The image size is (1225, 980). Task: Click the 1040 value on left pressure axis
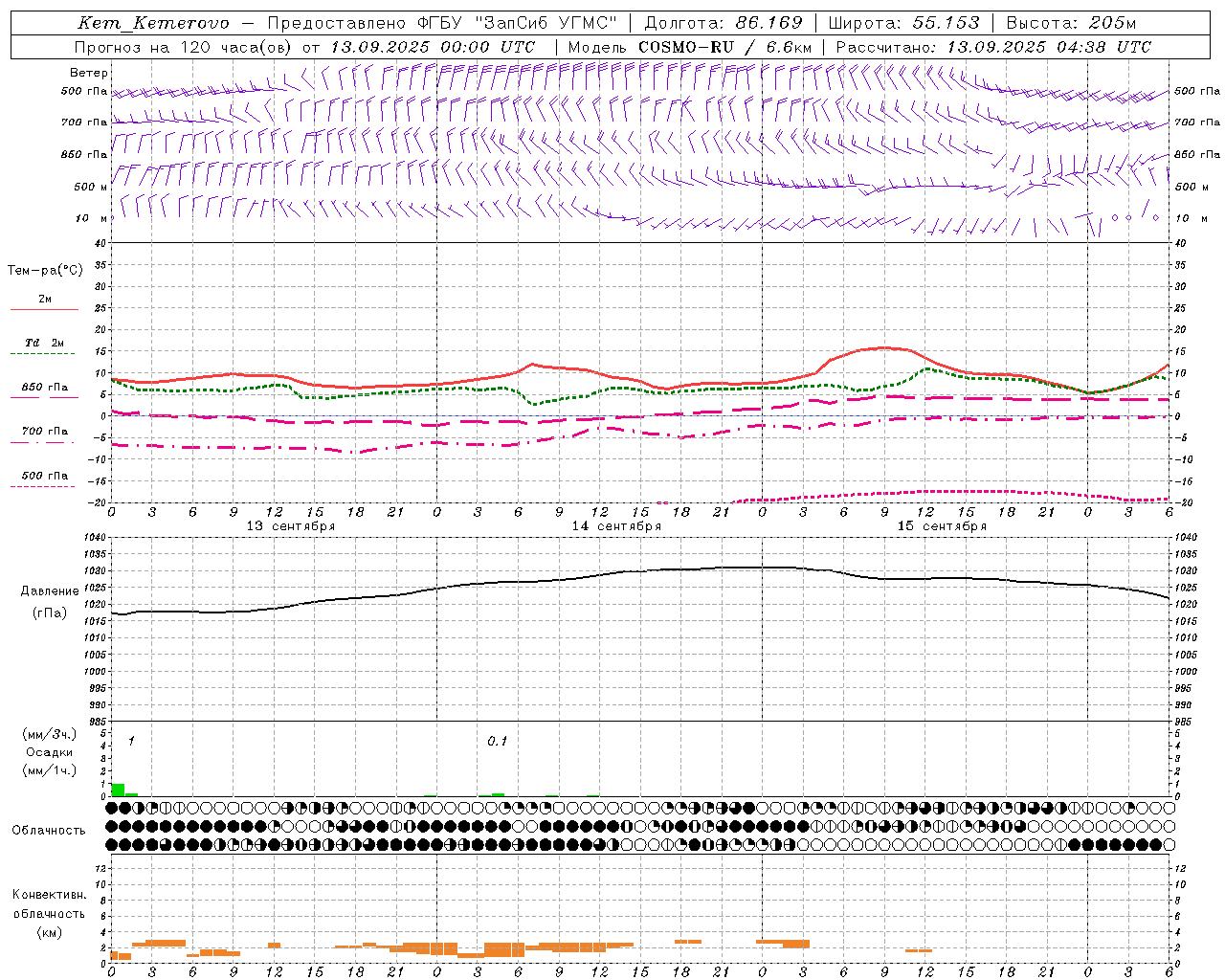97,538
